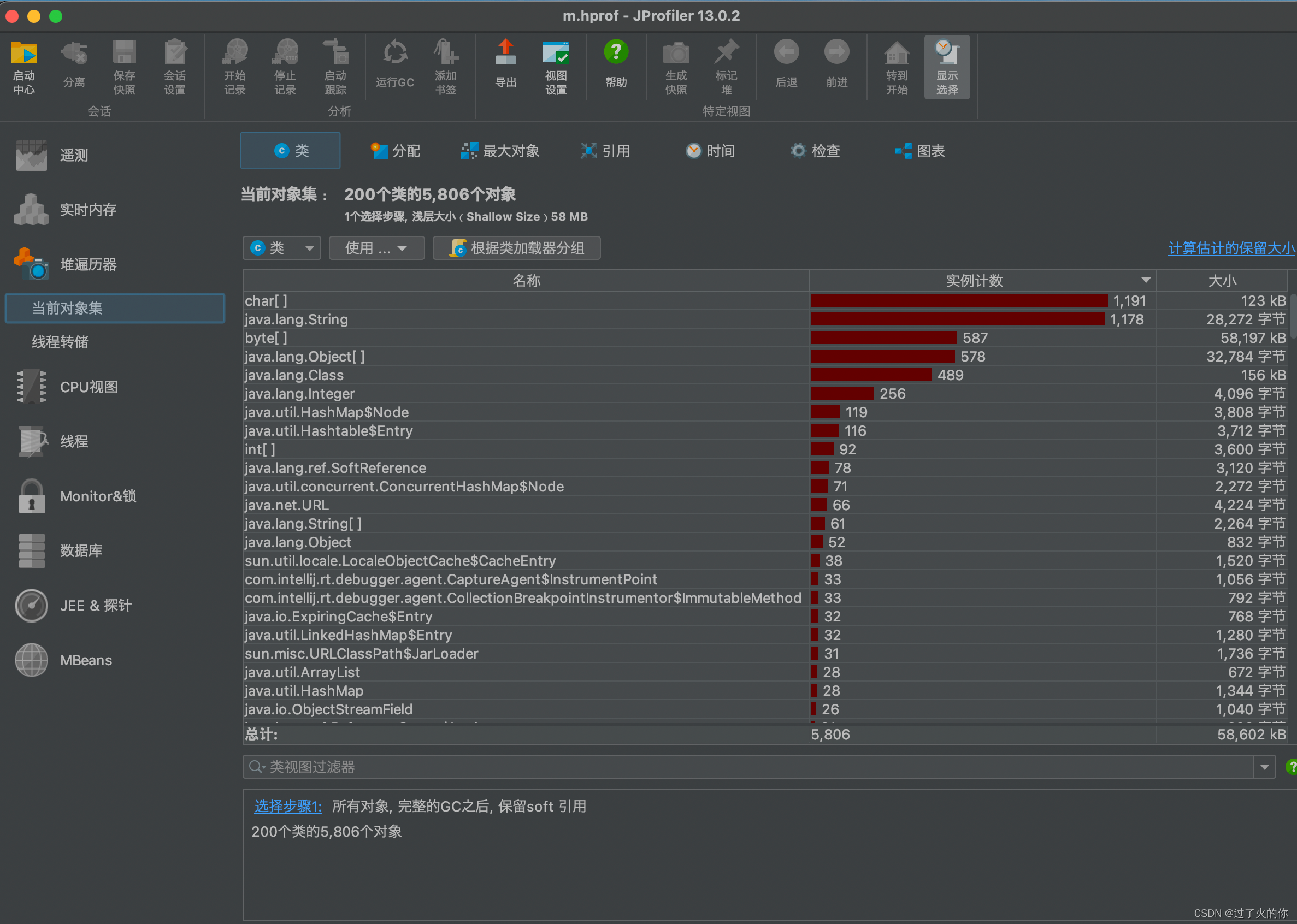Sort by the 大小 column header
Image resolution: width=1297 pixels, height=924 pixels.
pos(1222,281)
